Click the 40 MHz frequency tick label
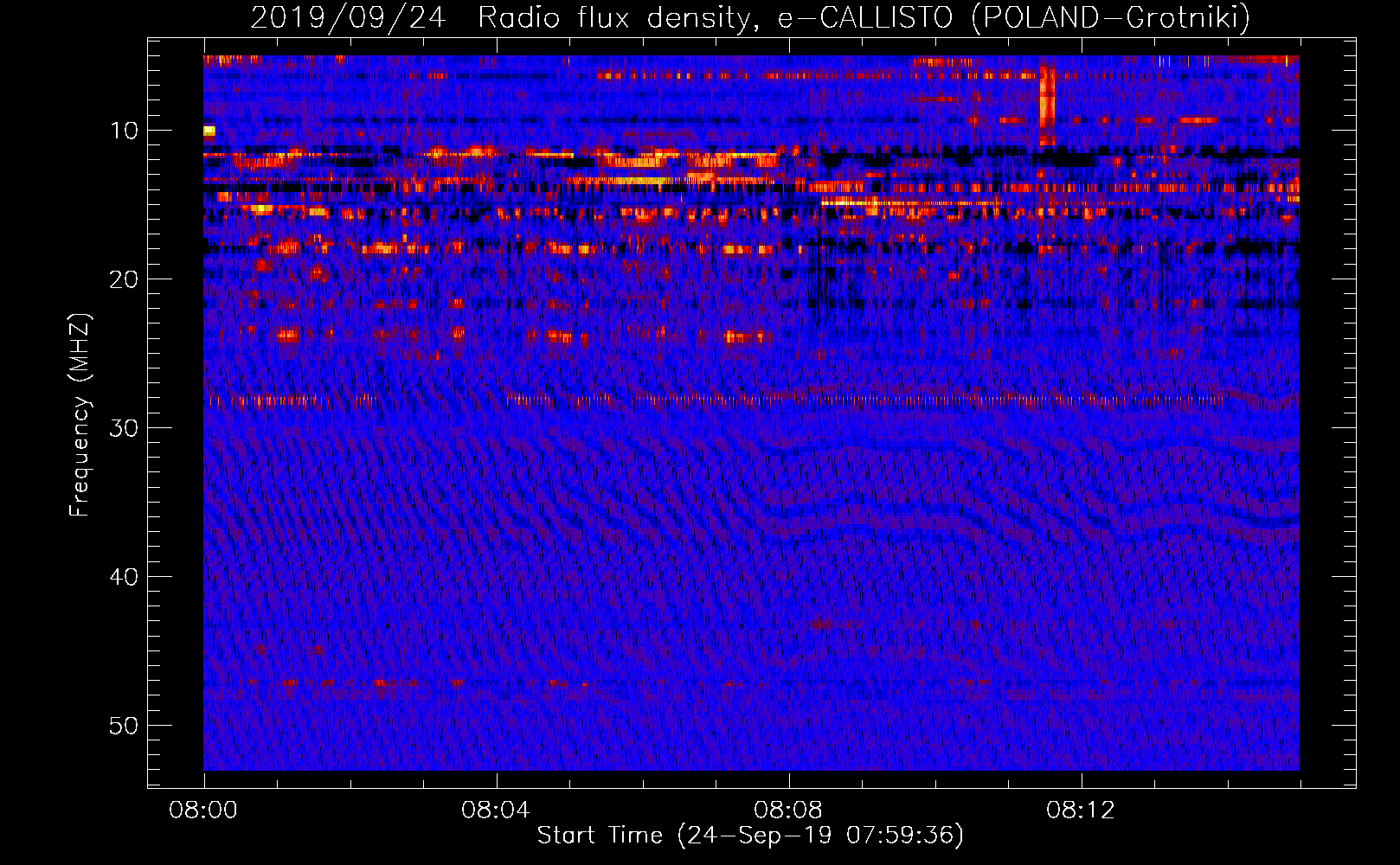 click(x=125, y=577)
